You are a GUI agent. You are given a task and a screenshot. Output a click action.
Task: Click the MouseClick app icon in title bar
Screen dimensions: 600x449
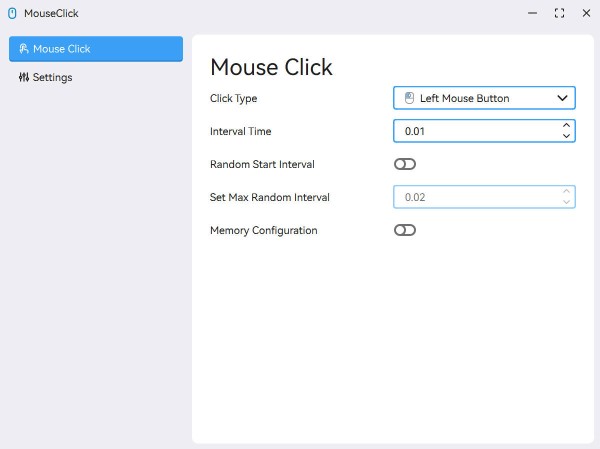(12, 13)
